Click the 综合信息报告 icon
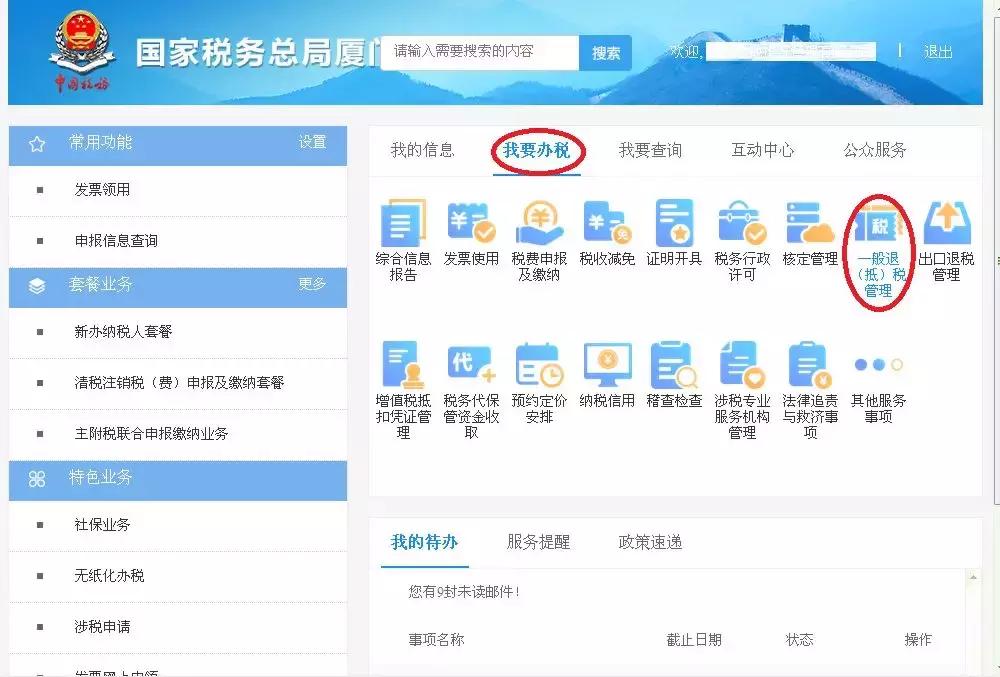The image size is (1000, 677). coord(402,238)
